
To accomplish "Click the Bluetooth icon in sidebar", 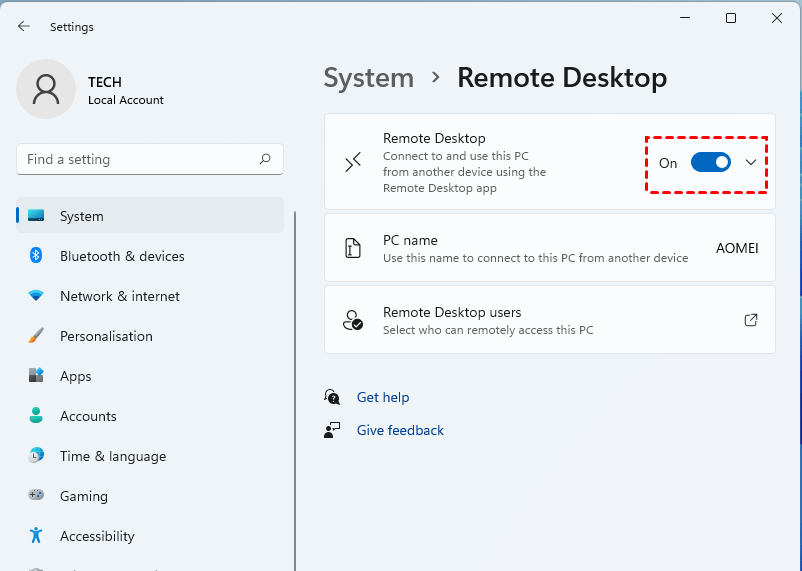I will (36, 255).
